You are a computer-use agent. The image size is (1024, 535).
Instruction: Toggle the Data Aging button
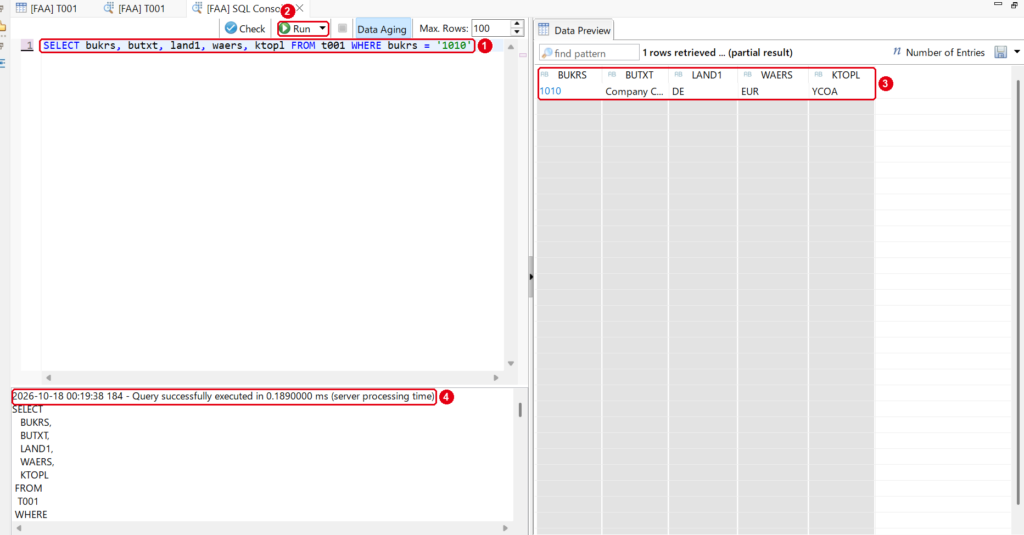click(382, 29)
